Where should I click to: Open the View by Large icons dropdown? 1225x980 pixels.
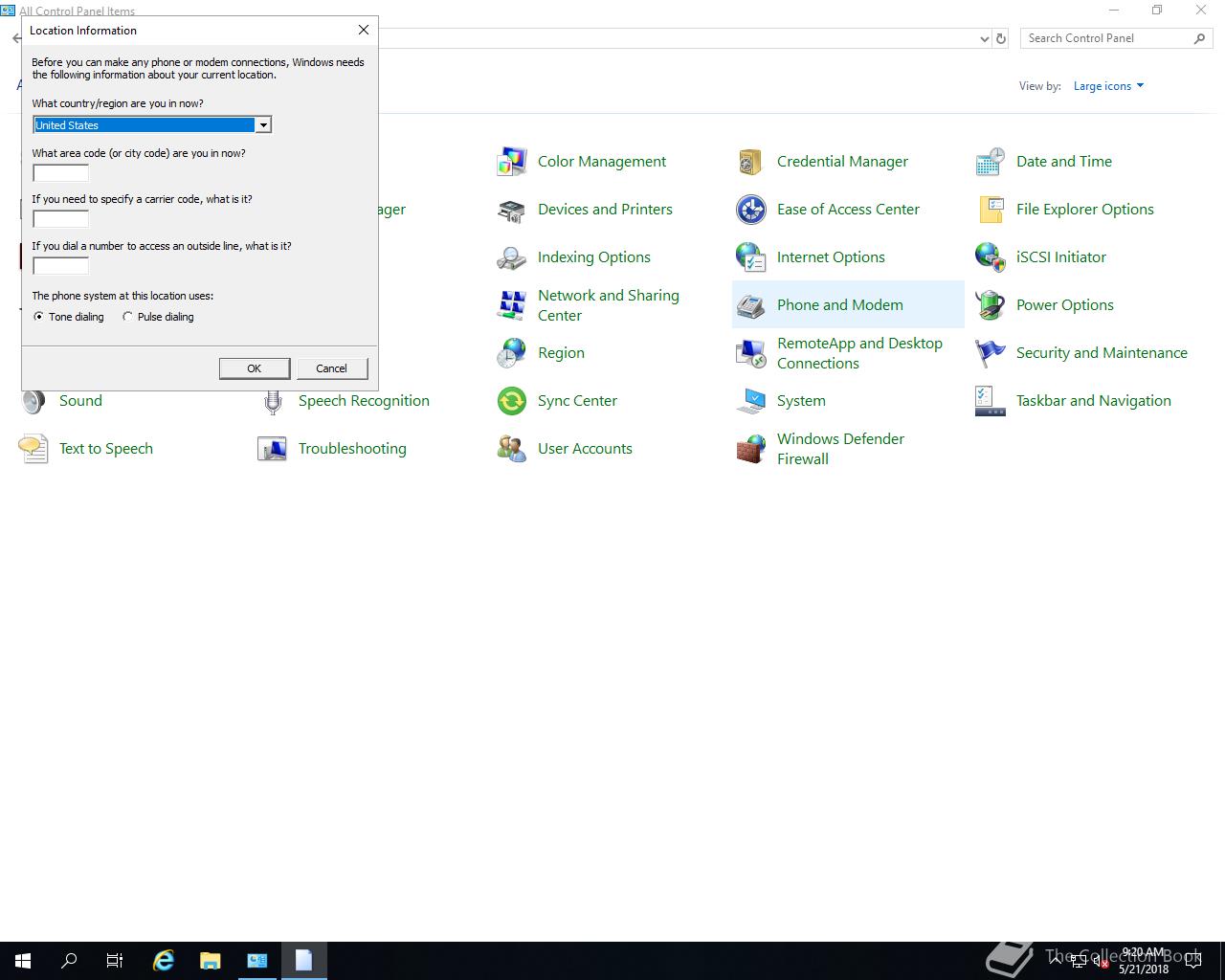click(1108, 86)
